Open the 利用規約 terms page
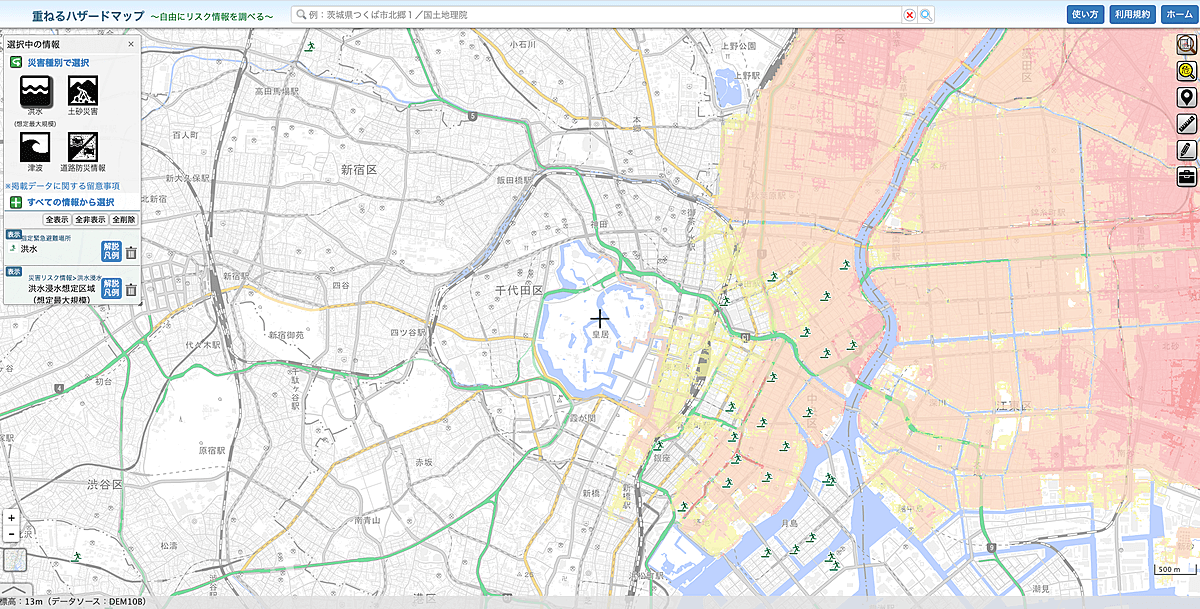Viewport: 1200px width, 609px height. pyautogui.click(x=1133, y=15)
